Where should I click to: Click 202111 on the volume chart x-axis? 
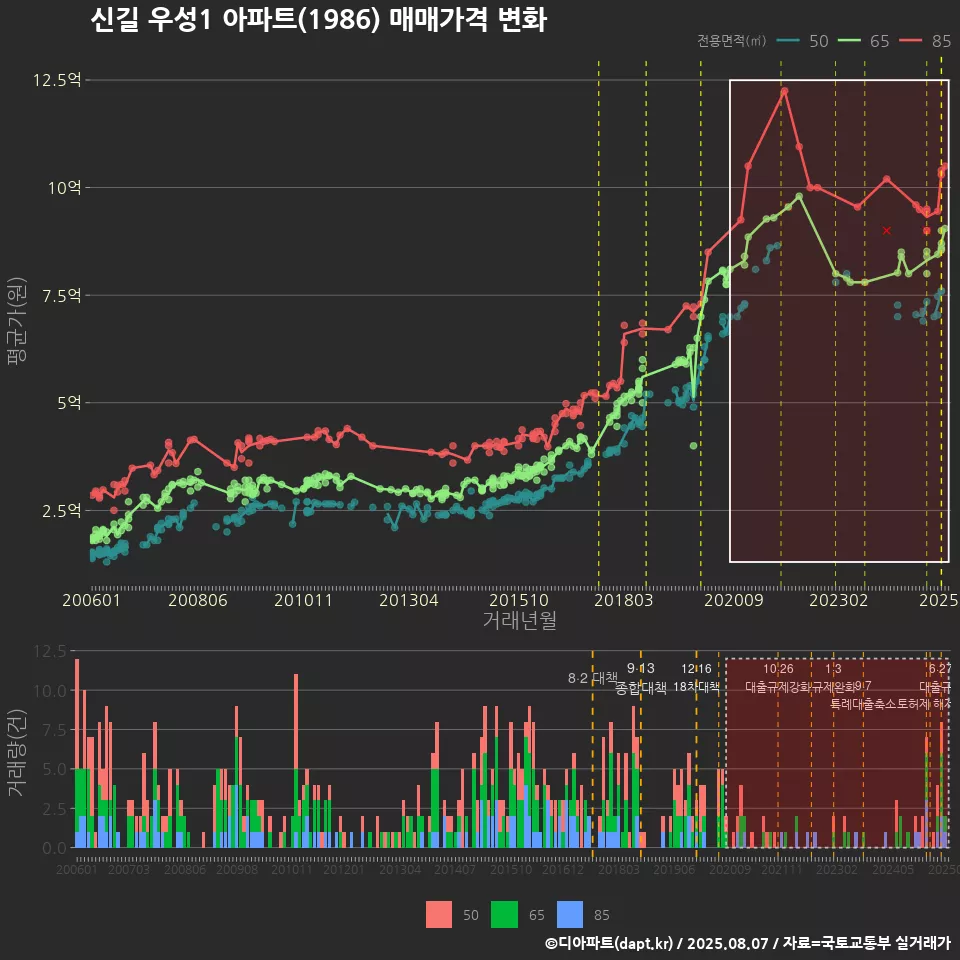tap(782, 869)
